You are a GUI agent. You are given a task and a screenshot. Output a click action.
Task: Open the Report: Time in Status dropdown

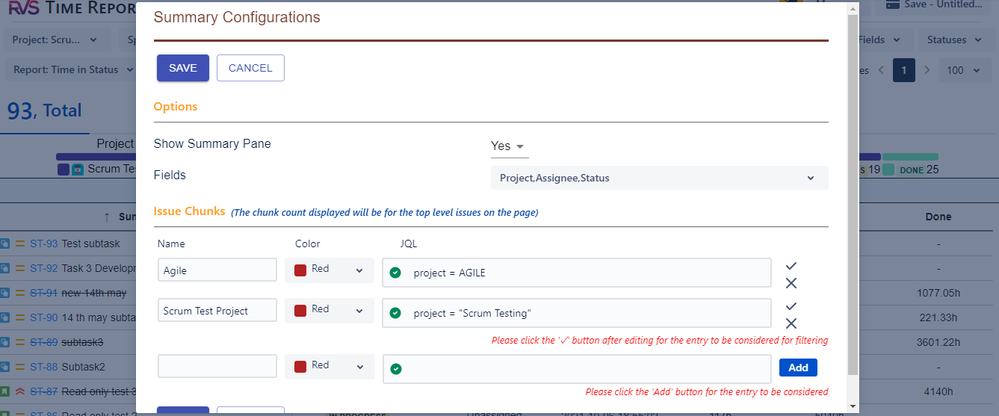tap(74, 70)
